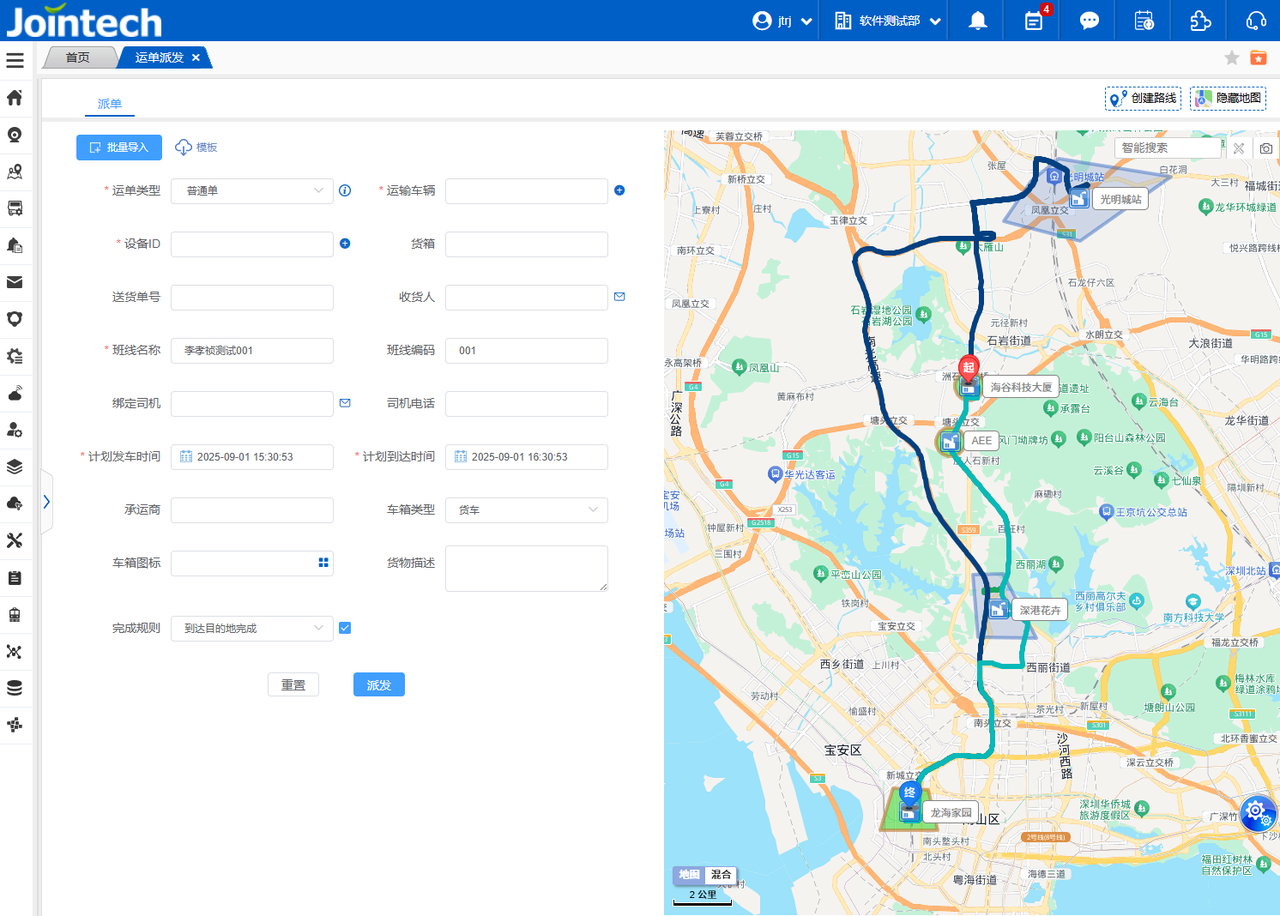Click the map screenshot camera icon
The width and height of the screenshot is (1280, 916).
[x=1266, y=148]
